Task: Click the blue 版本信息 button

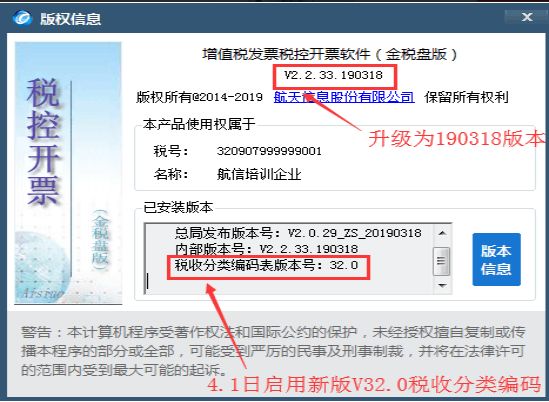Action: click(x=496, y=259)
